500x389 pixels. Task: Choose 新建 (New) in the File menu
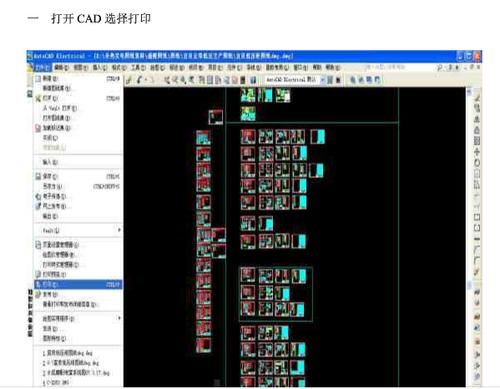pos(78,79)
